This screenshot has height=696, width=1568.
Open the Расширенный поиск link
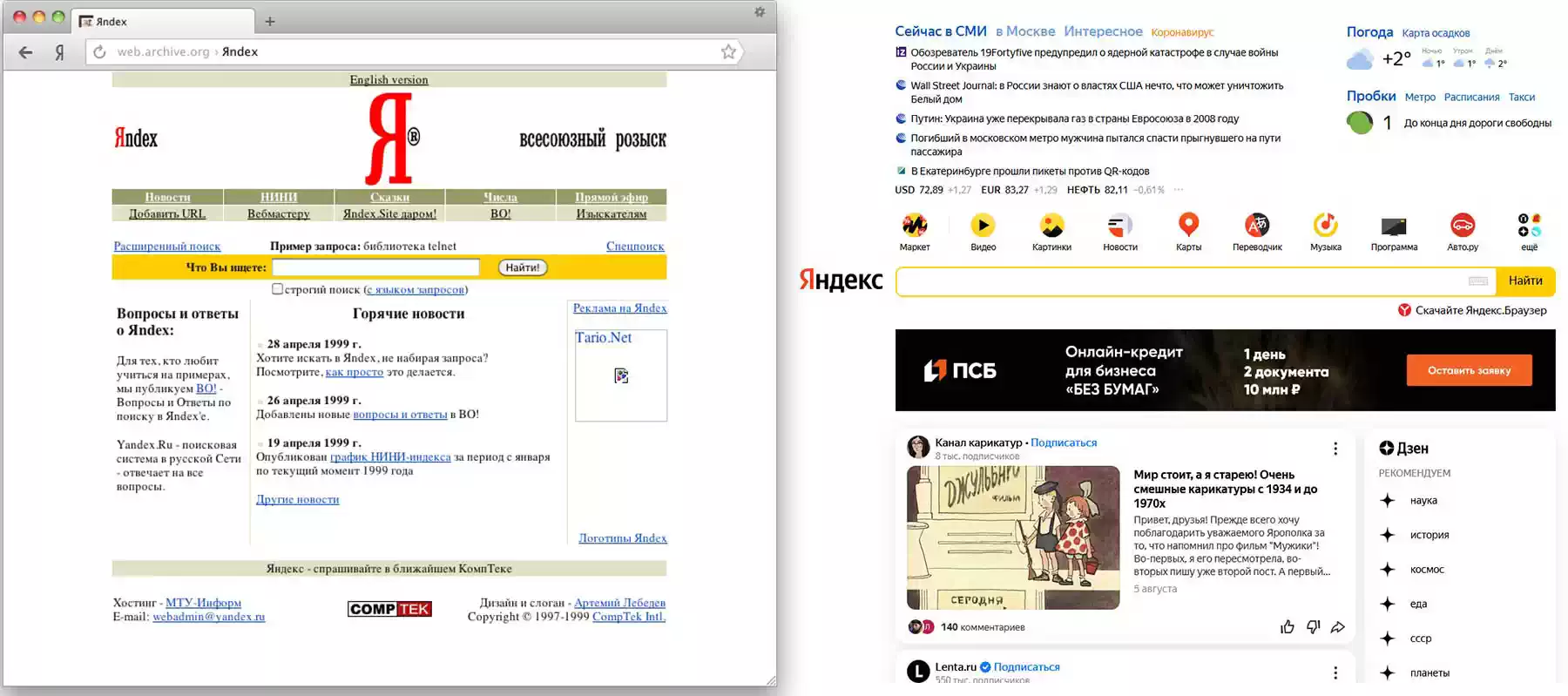pos(167,247)
